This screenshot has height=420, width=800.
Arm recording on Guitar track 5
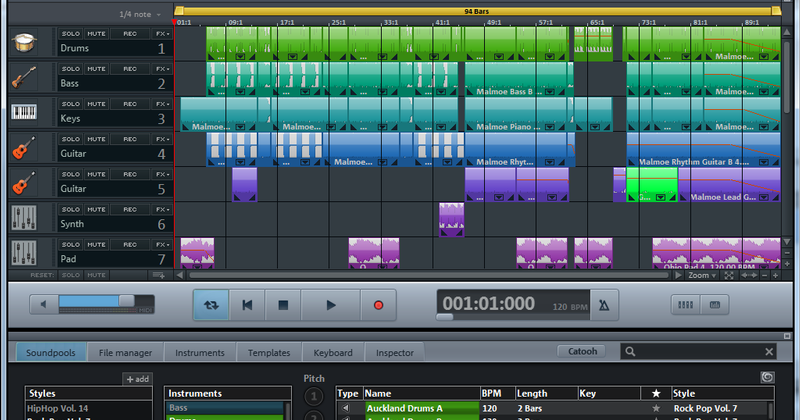[x=130, y=175]
